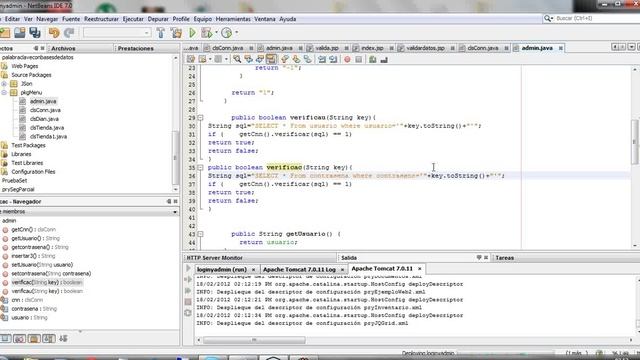The image size is (640, 360).
Task: Click the Stop red square in output panel
Action: click(x=188, y=302)
